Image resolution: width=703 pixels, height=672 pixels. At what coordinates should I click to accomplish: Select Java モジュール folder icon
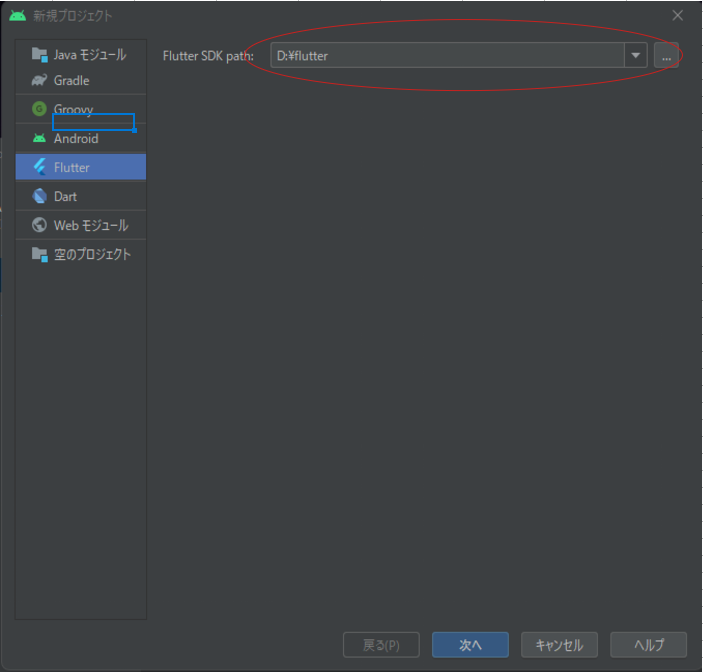click(x=39, y=55)
